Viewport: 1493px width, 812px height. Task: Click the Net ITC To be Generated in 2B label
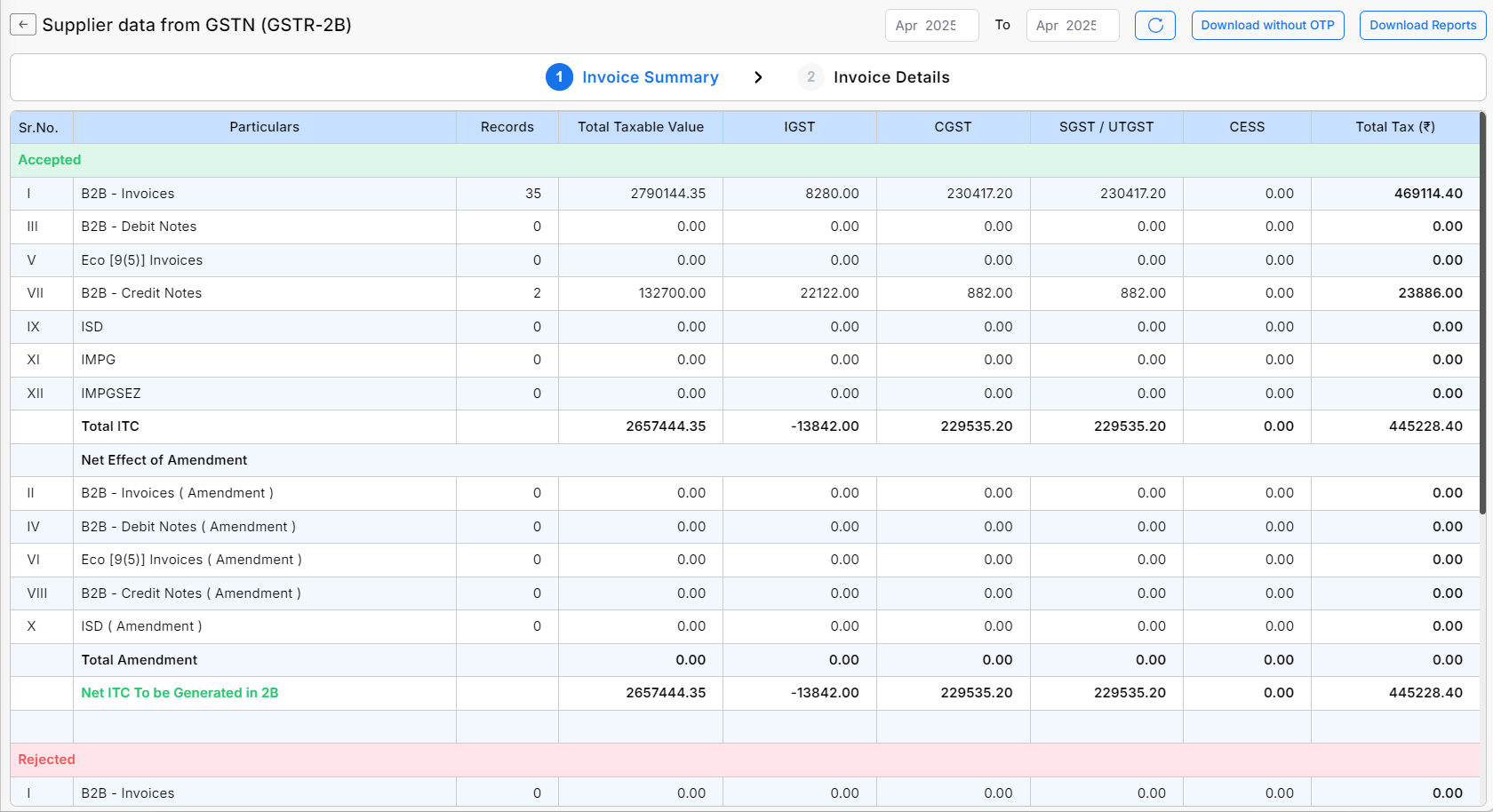tap(180, 693)
